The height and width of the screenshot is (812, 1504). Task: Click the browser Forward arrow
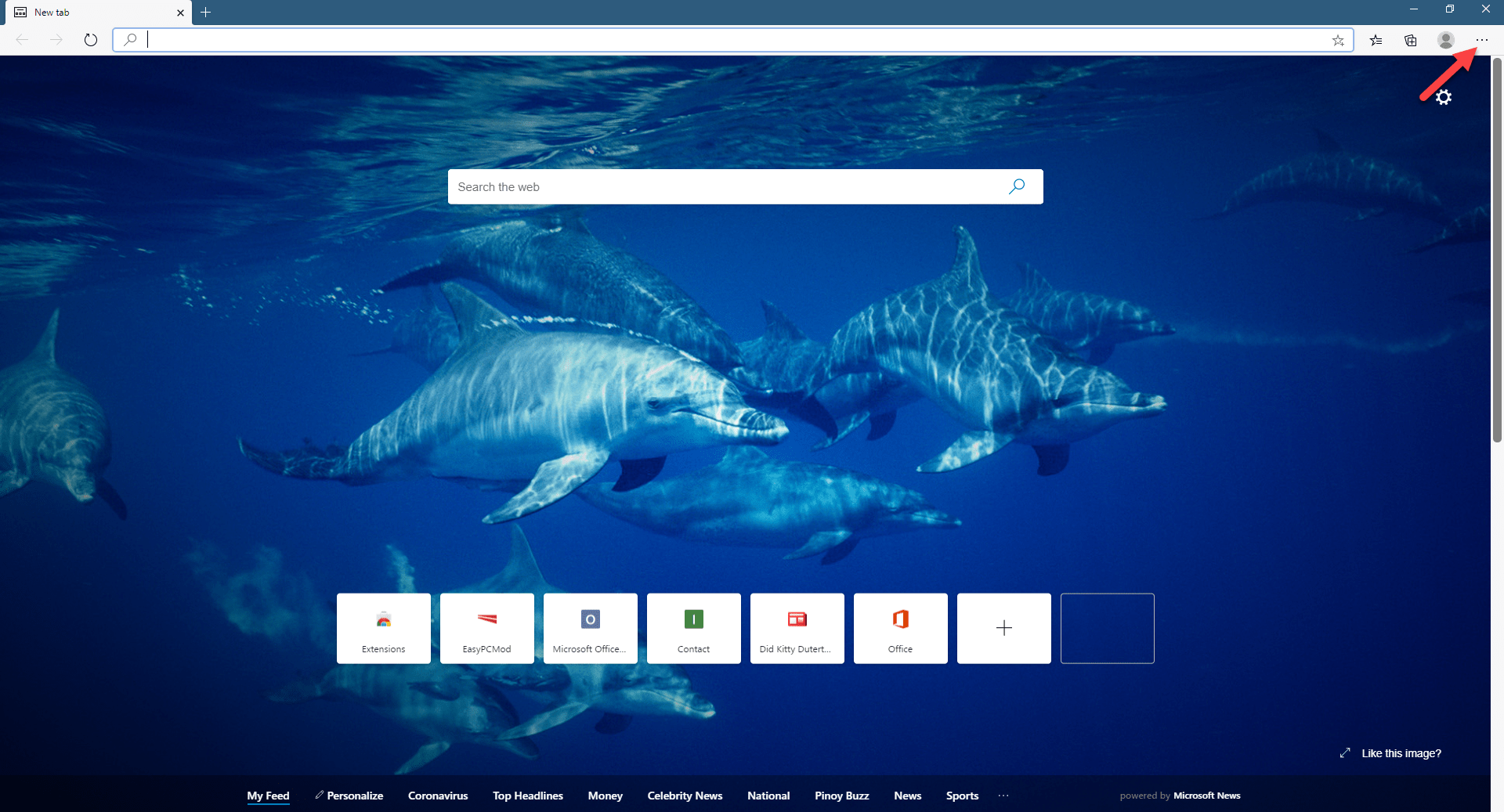(56, 40)
